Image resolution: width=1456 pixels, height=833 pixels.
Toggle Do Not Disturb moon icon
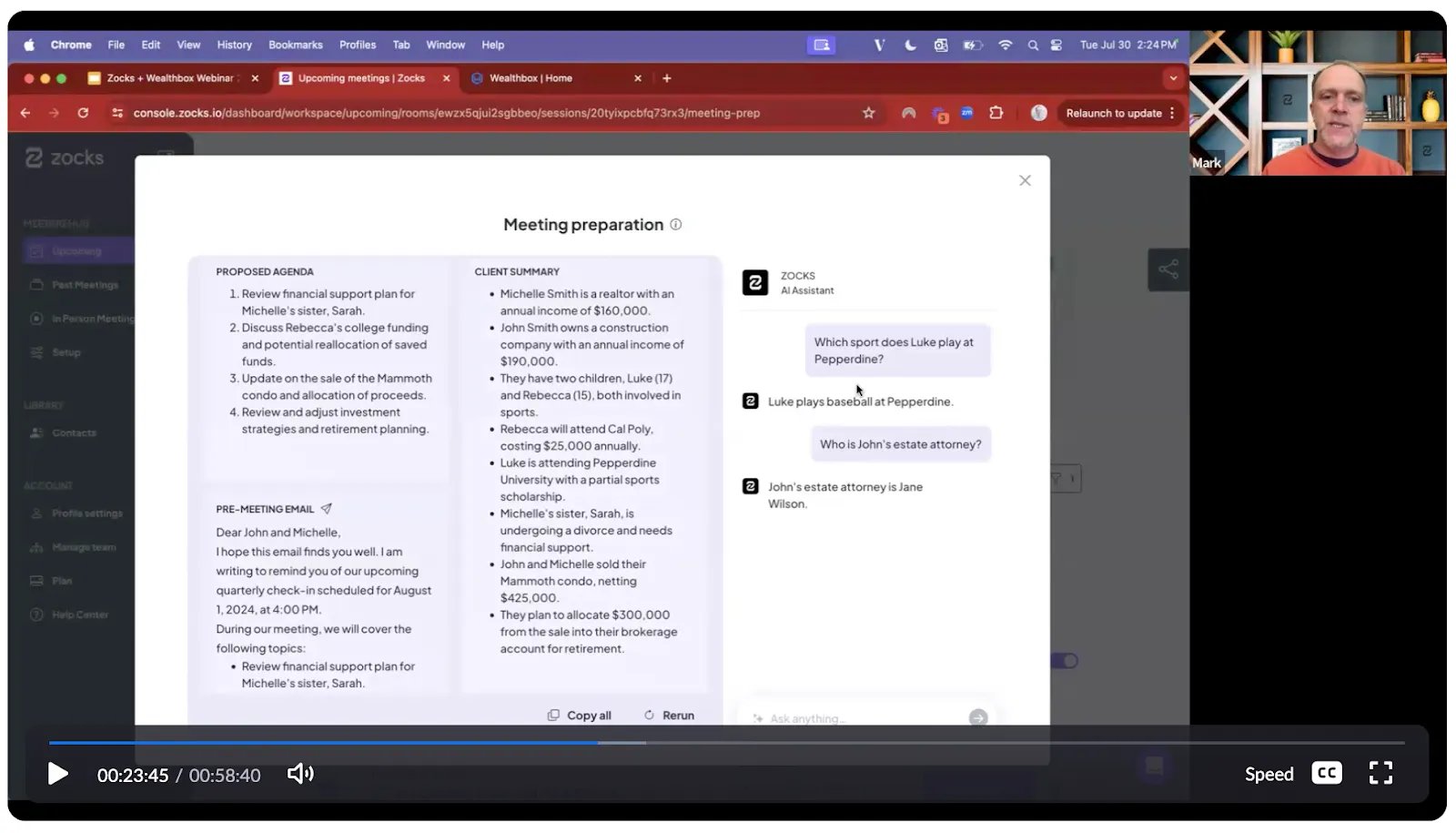point(910,45)
